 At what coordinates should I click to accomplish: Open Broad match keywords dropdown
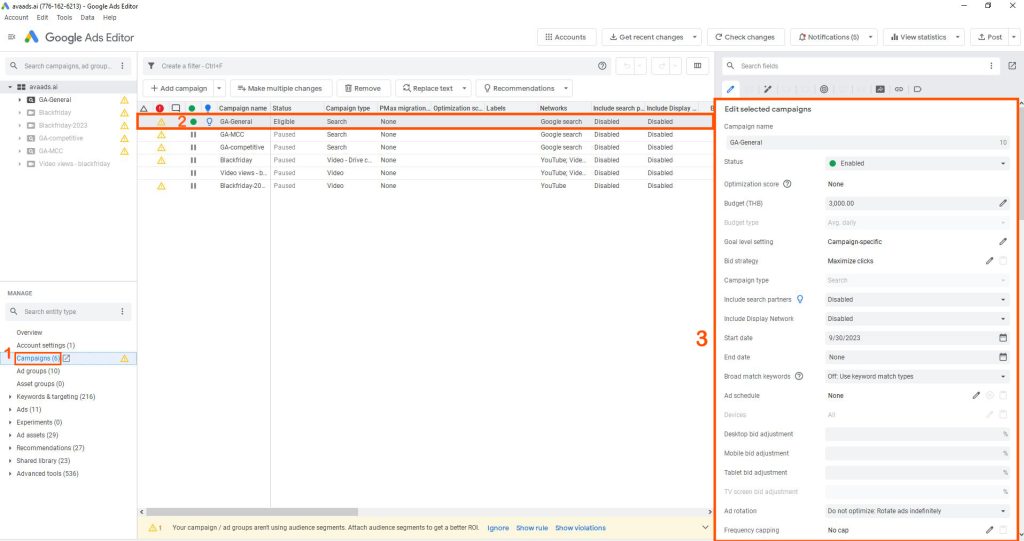pyautogui.click(x=918, y=376)
